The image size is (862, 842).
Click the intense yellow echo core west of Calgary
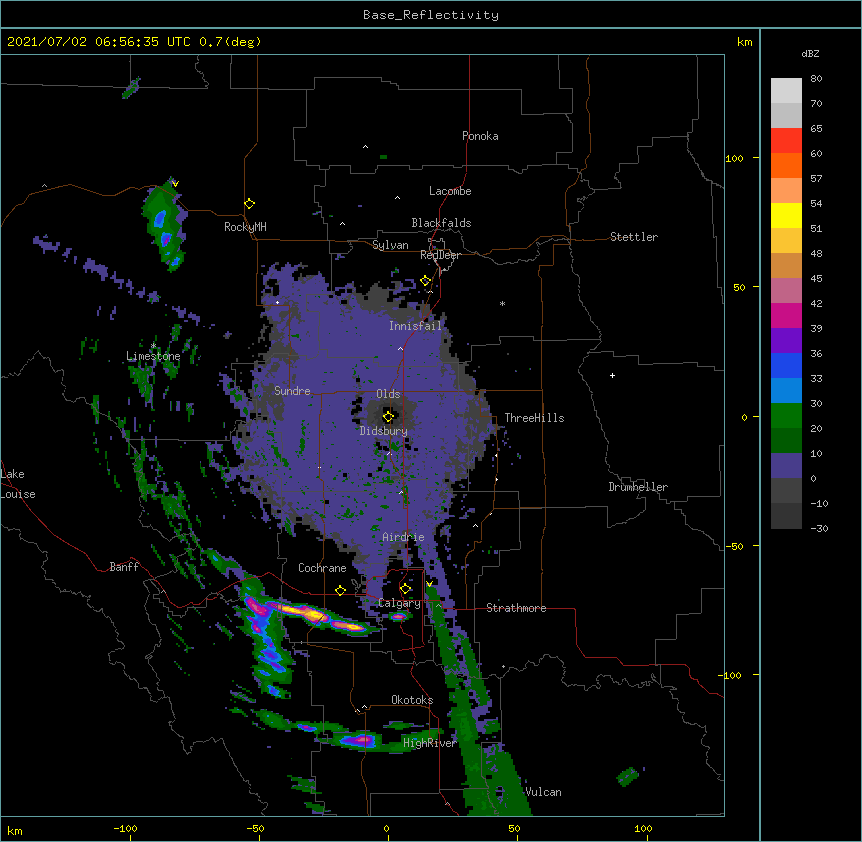[x=313, y=616]
